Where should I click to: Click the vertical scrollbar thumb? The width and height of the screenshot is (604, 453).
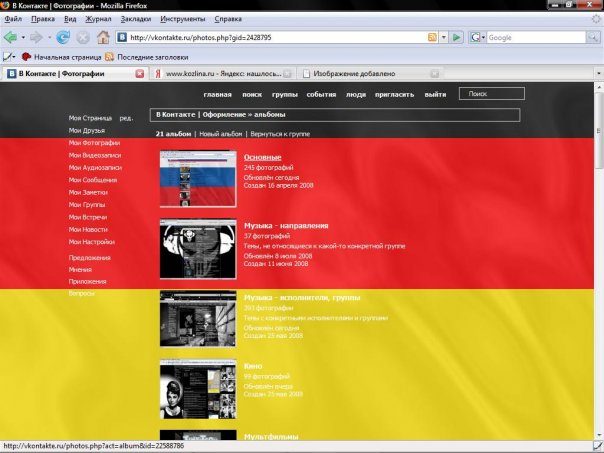[x=599, y=130]
